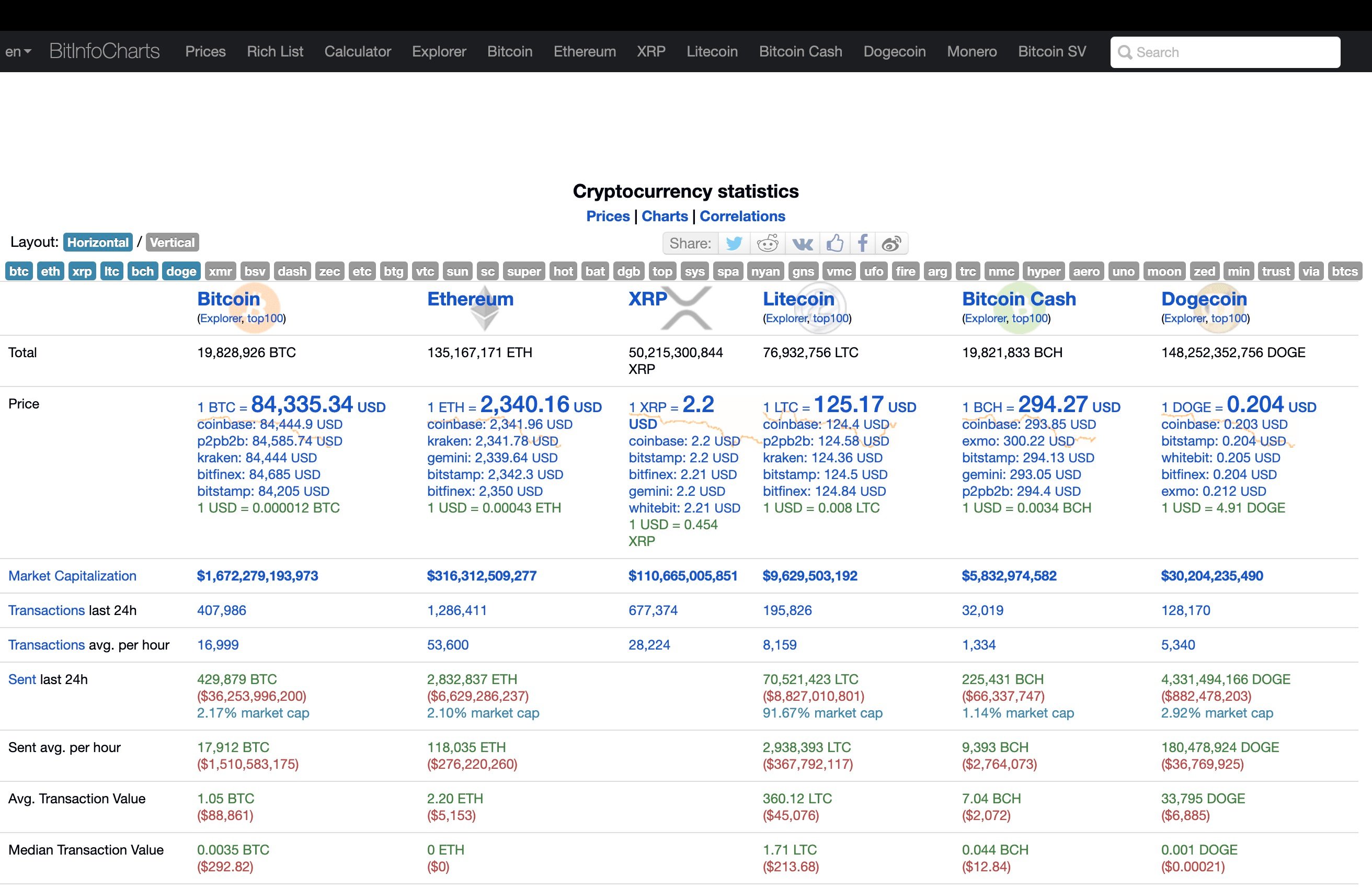Screen dimensions: 1372x887
Task: Open Ethereum column heading link
Action: (471, 299)
